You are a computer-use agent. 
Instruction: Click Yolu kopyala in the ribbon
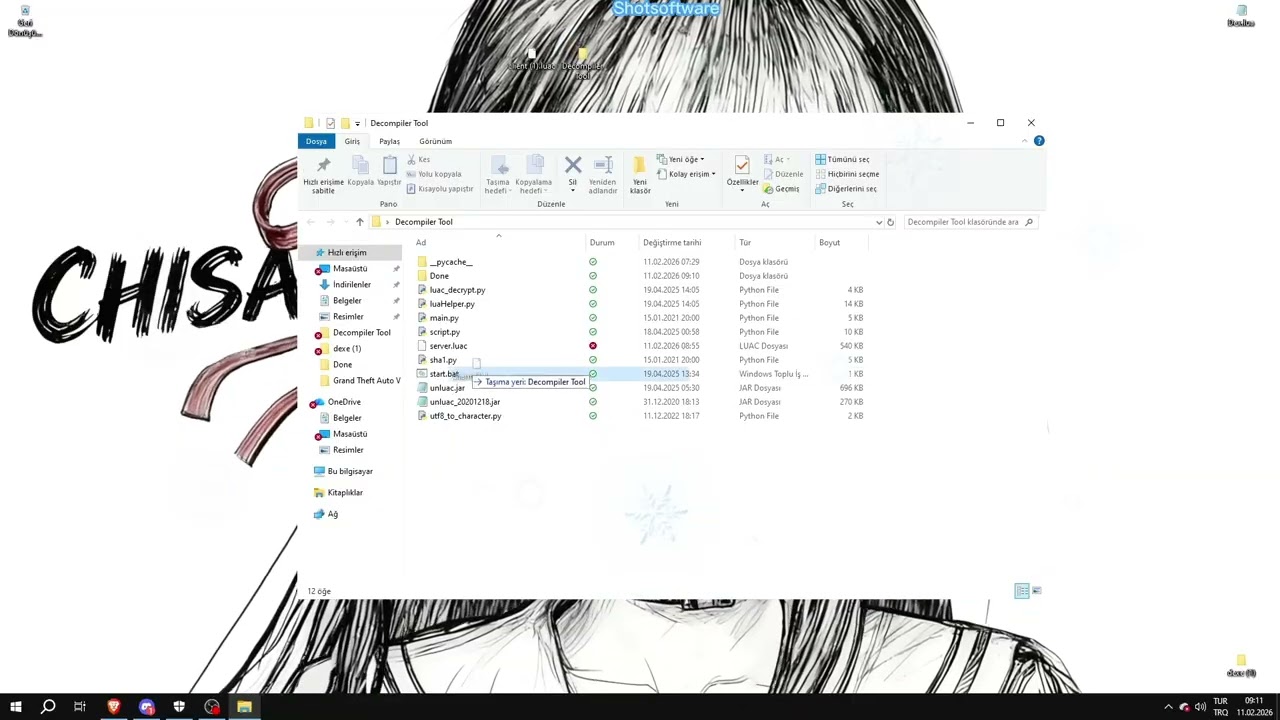(x=435, y=174)
